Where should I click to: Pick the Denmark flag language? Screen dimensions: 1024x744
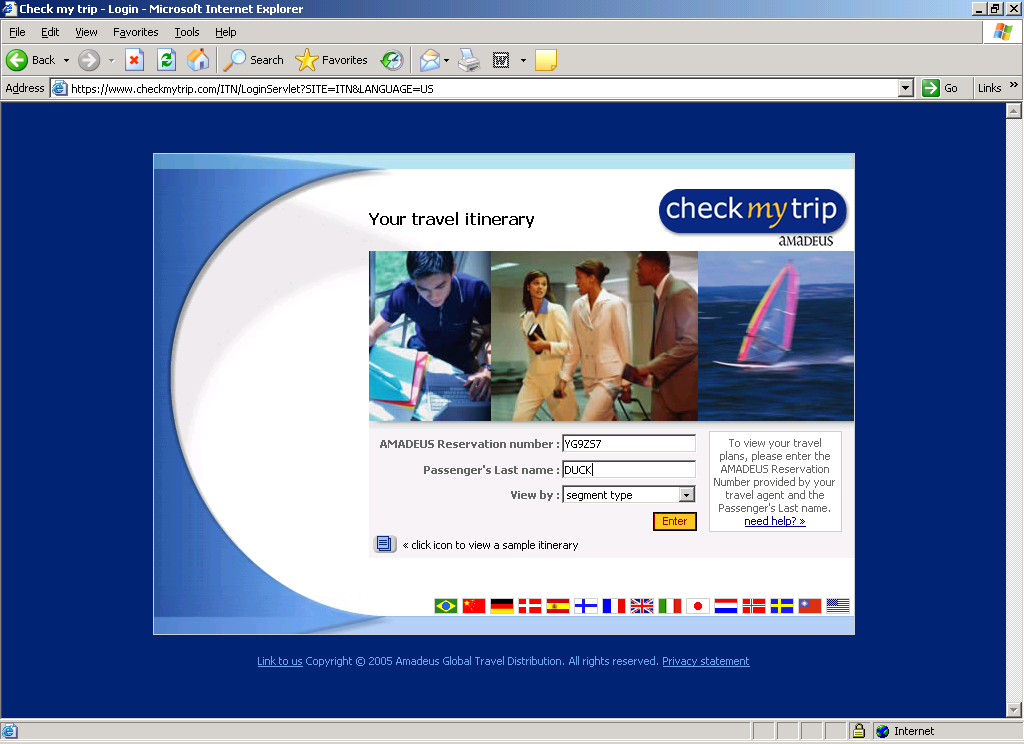530,606
